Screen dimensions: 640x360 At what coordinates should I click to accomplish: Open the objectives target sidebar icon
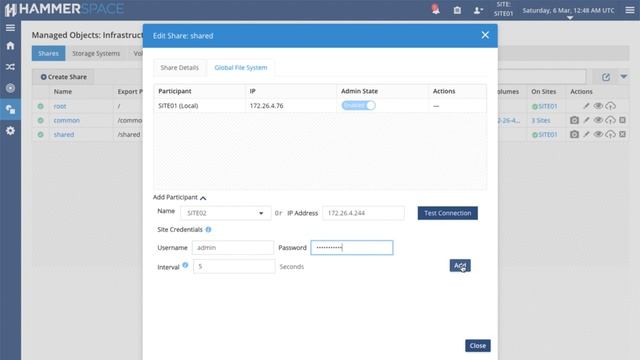coord(10,88)
